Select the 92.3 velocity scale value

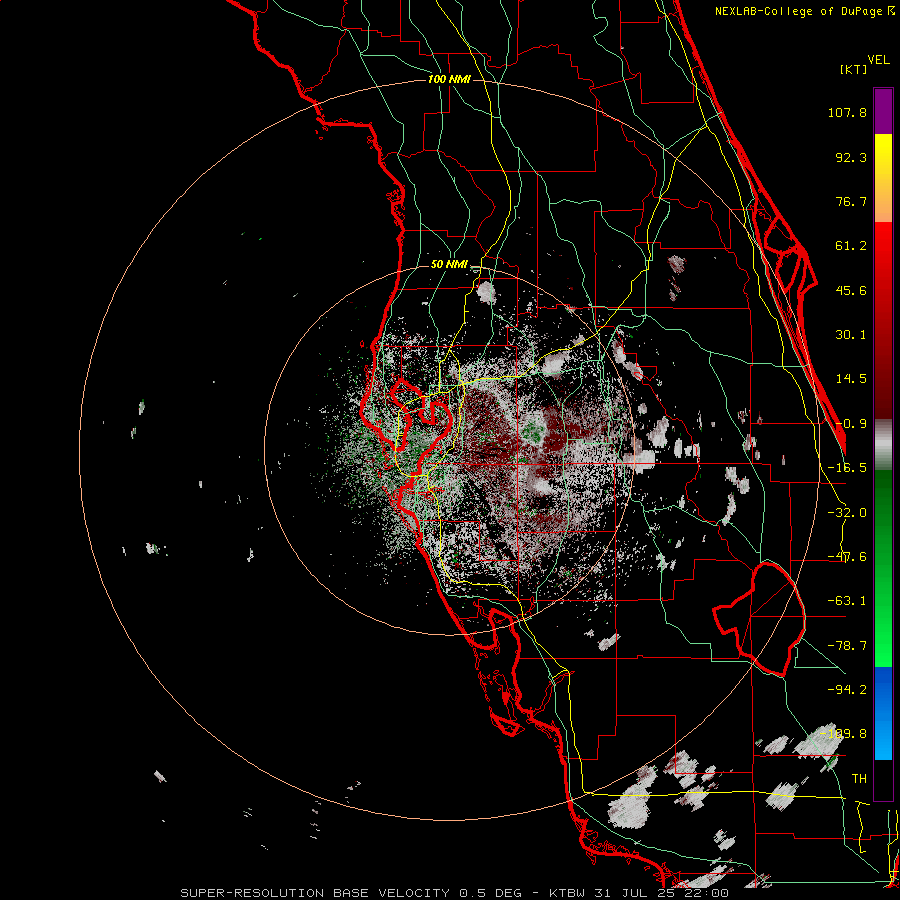click(851, 157)
